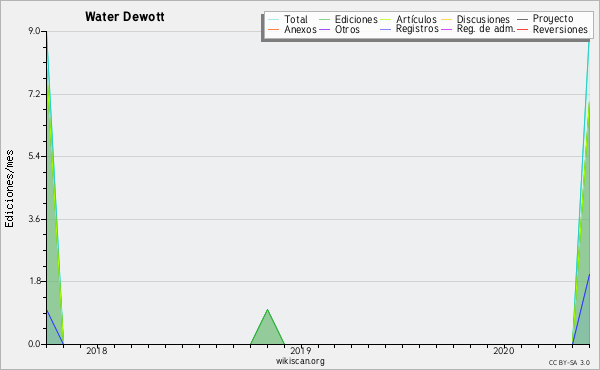Viewport: 600px width, 370px height.
Task: Click the 'CC BY-SA 3.0' license text
Action: pyautogui.click(x=569, y=362)
